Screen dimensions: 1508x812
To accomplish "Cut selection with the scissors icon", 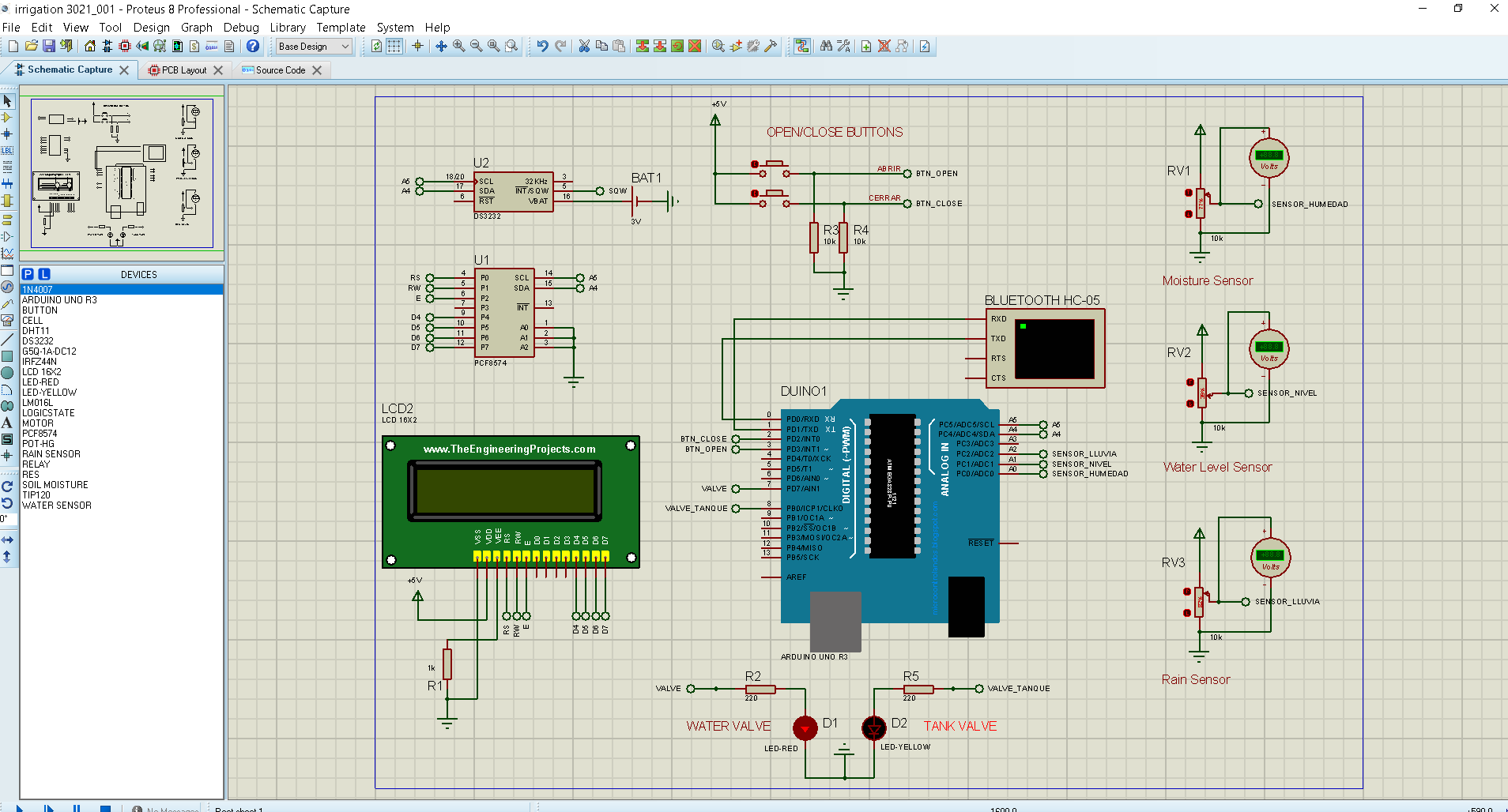I will pyautogui.click(x=584, y=47).
